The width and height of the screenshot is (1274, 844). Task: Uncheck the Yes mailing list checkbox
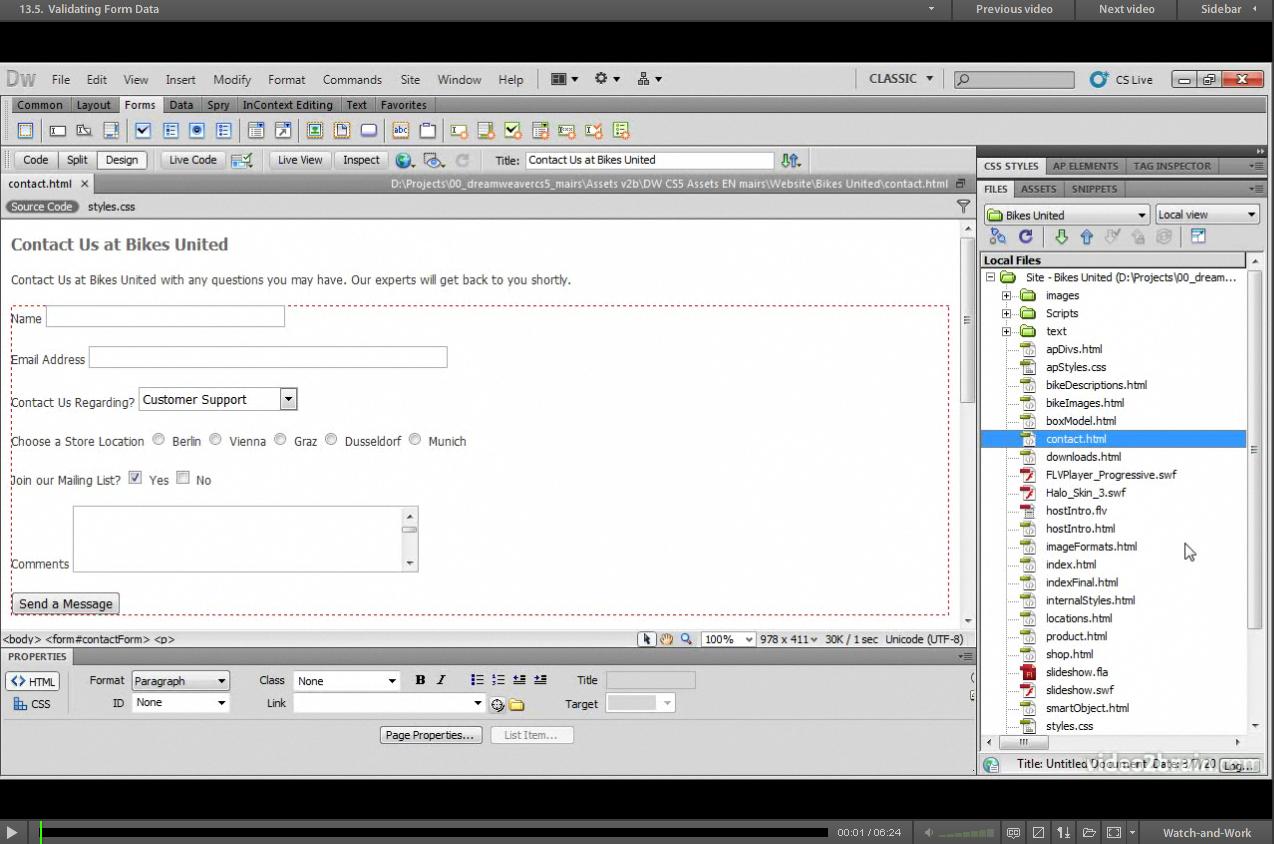click(135, 477)
